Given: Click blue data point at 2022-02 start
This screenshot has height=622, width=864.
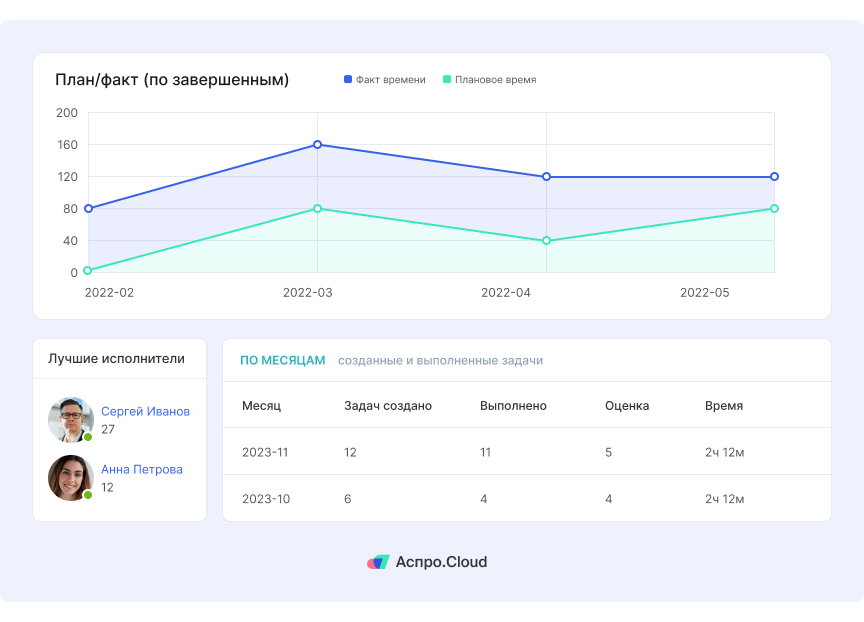Looking at the screenshot, I should 88,209.
